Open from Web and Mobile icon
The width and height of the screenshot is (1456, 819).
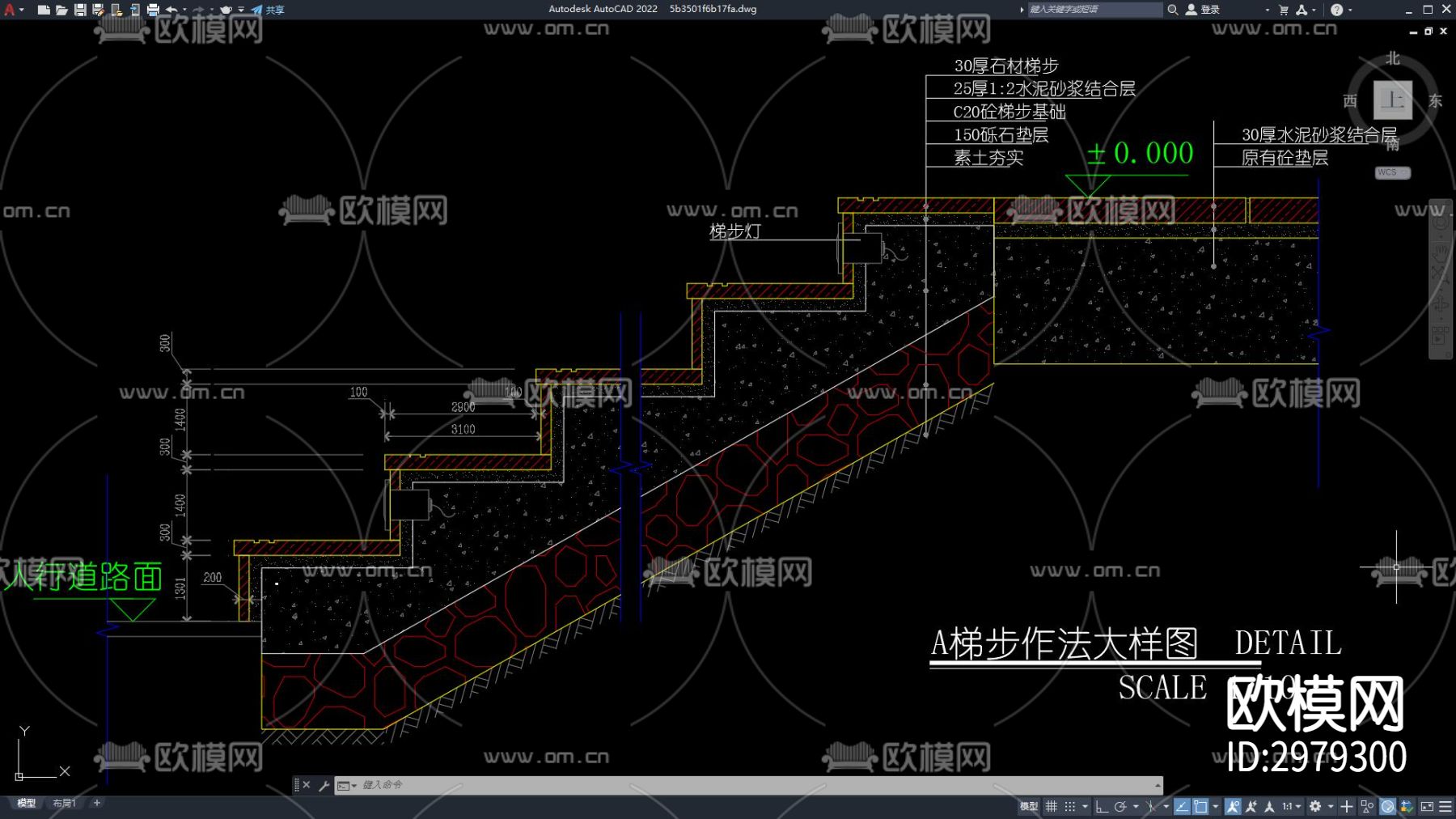pyautogui.click(x=116, y=10)
